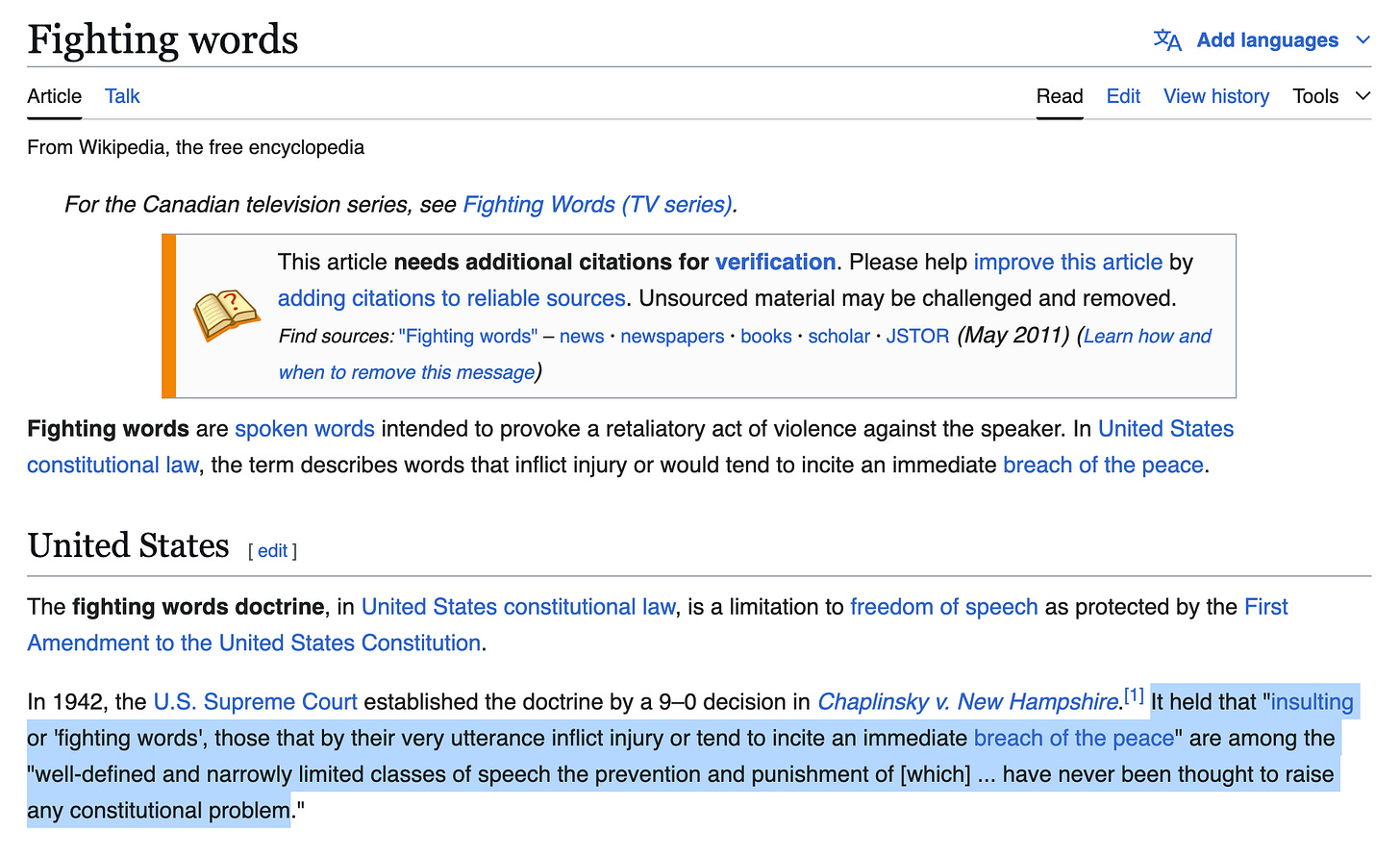1400x857 pixels.
Task: Switch to the Talk tab
Action: 122,96
